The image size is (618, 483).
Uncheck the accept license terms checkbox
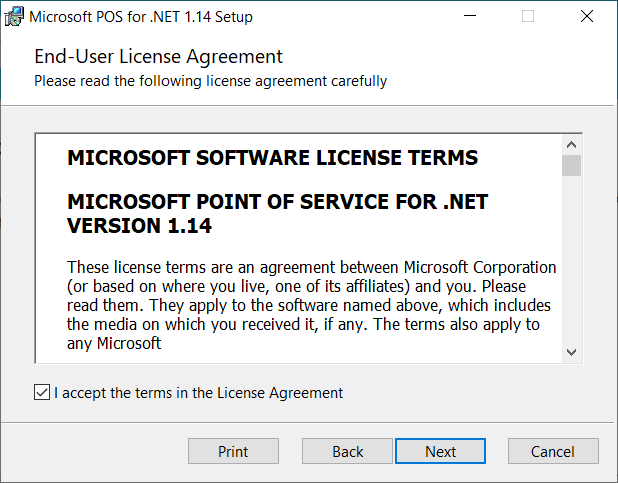[41, 393]
